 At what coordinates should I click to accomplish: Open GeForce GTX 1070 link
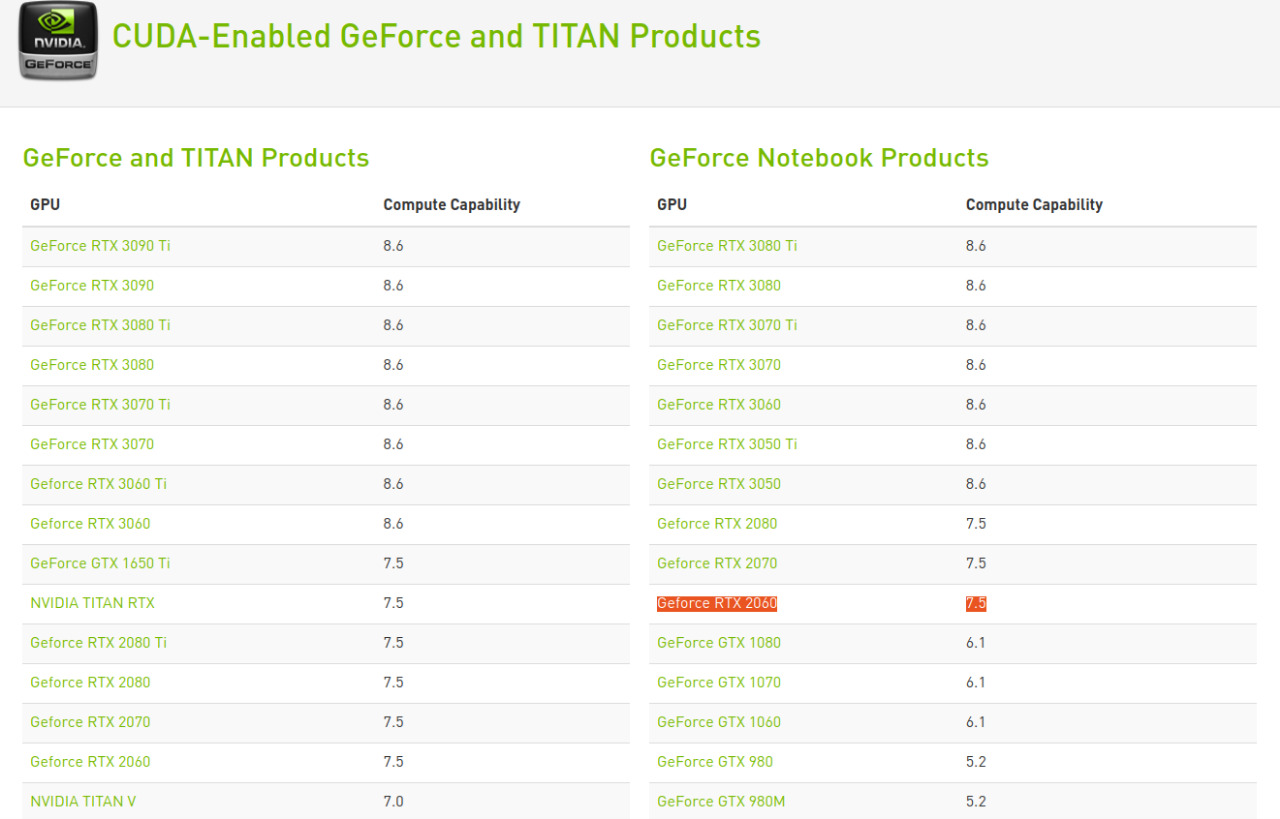tap(719, 682)
